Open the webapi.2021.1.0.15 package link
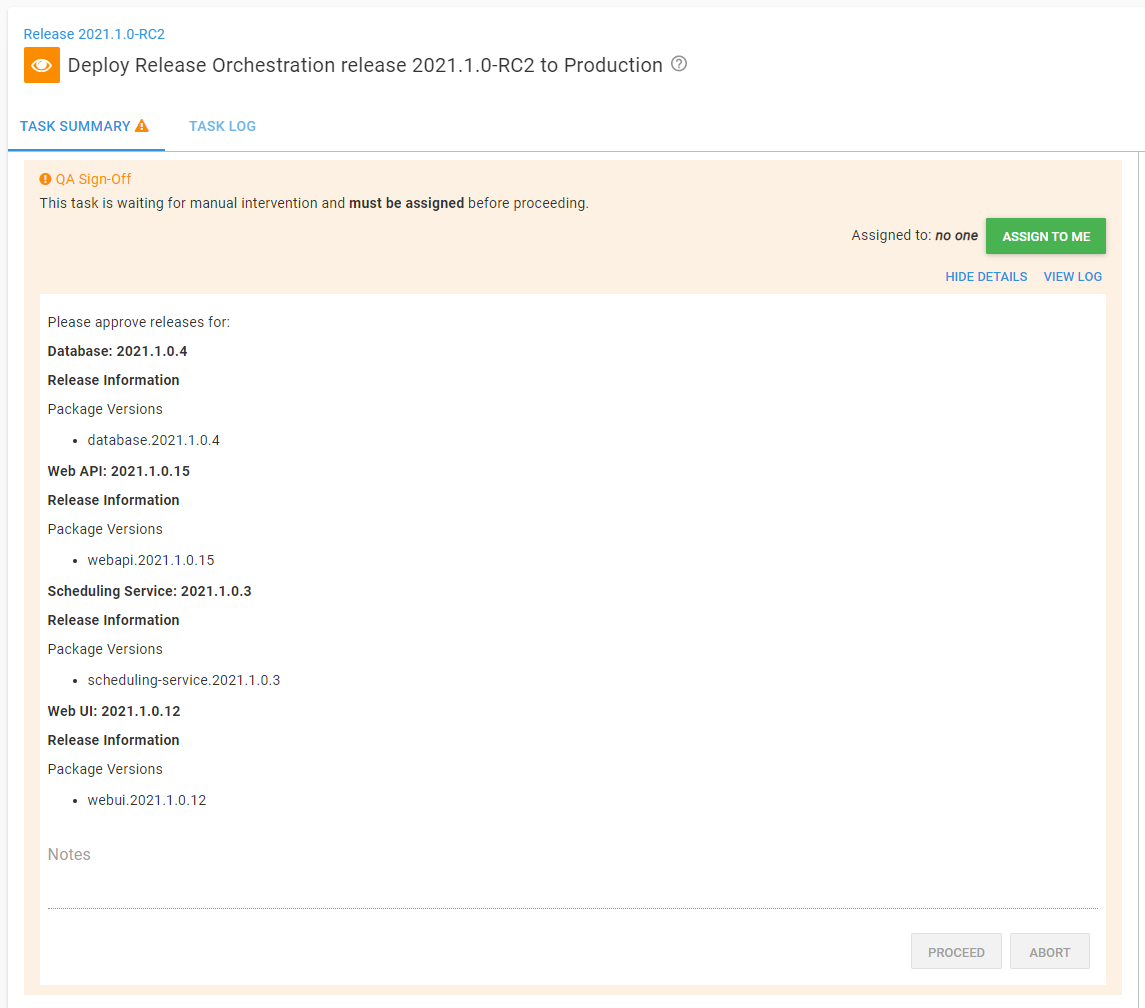The image size is (1145, 1008). [151, 560]
